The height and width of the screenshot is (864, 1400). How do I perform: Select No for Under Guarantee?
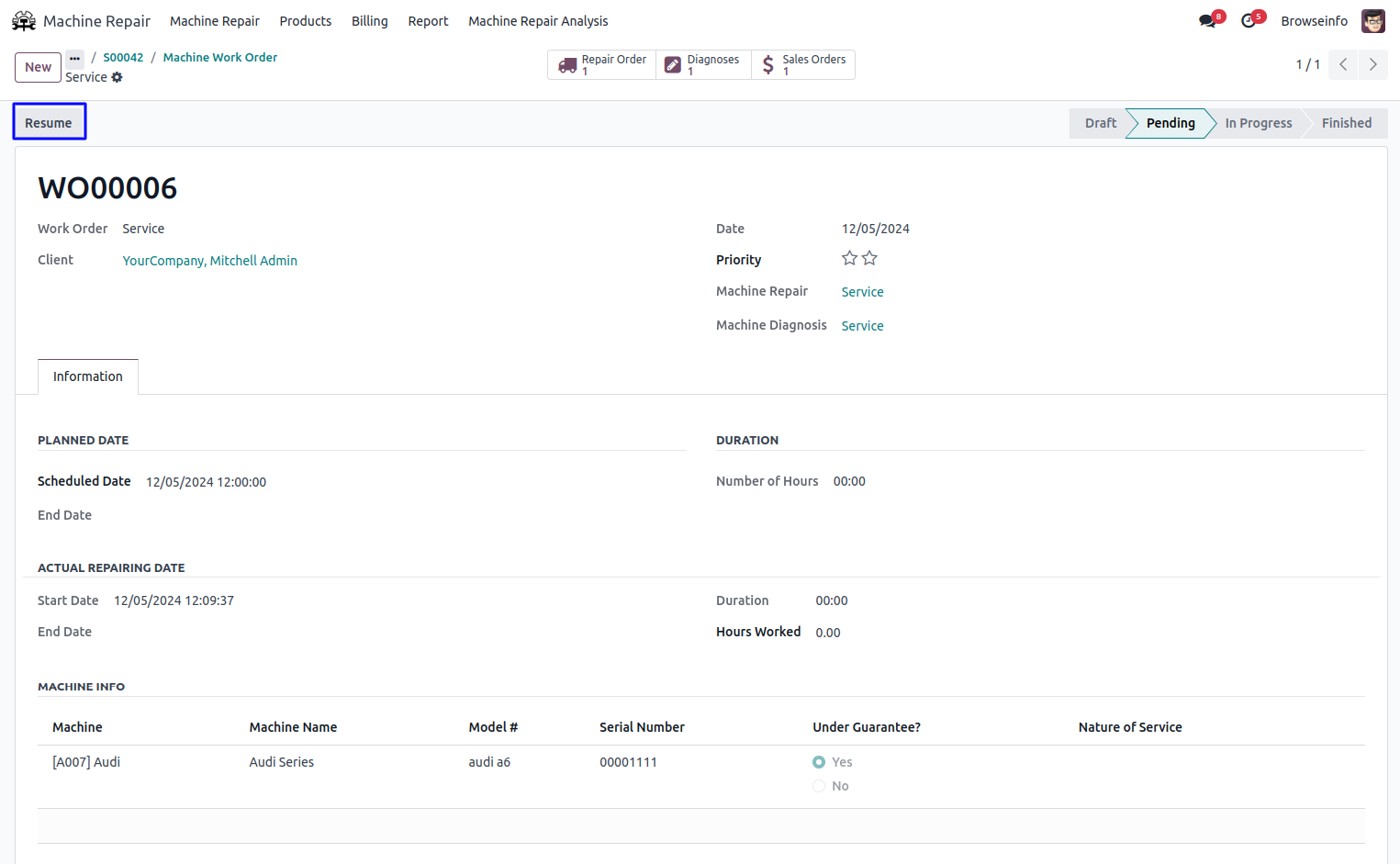[x=819, y=786]
